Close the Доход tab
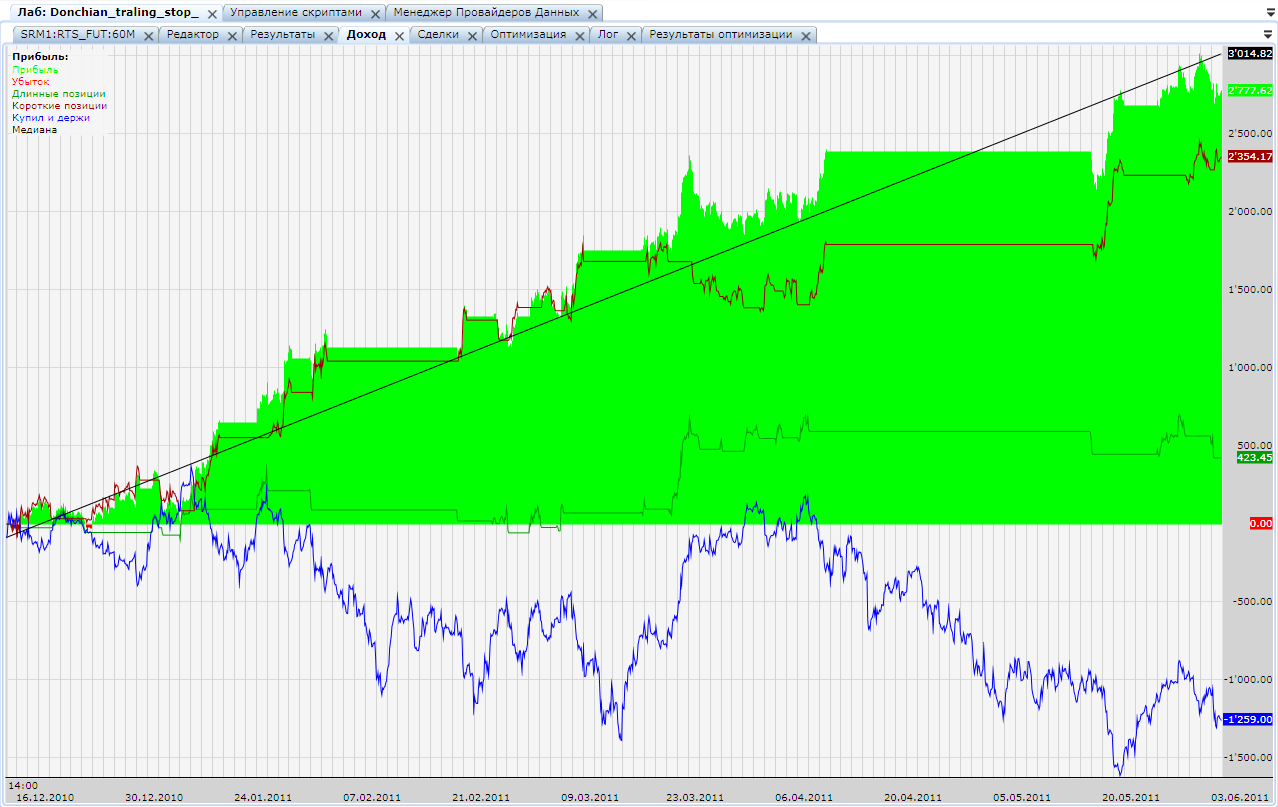 (398, 35)
